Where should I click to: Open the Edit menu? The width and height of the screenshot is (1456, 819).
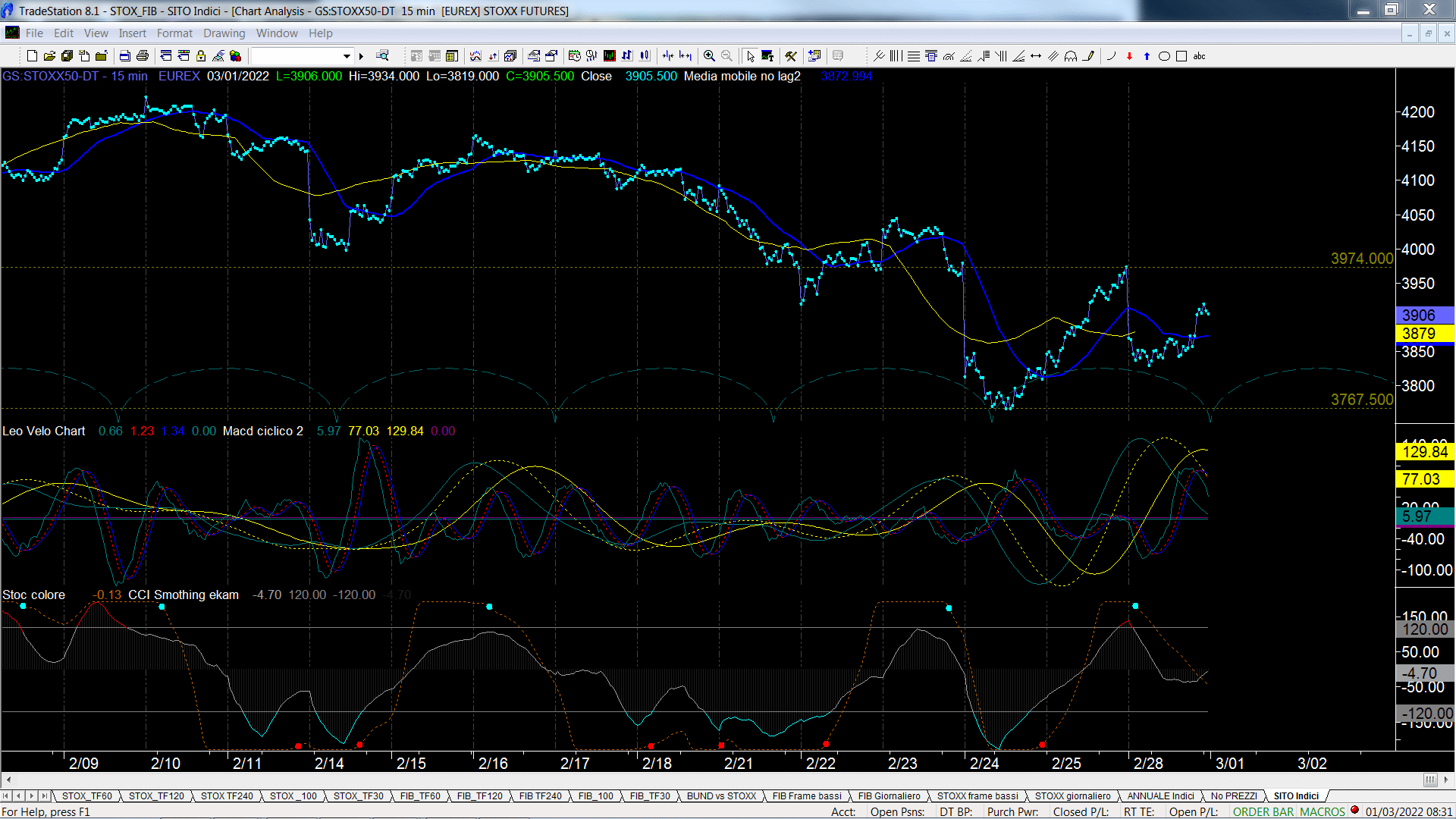[64, 33]
